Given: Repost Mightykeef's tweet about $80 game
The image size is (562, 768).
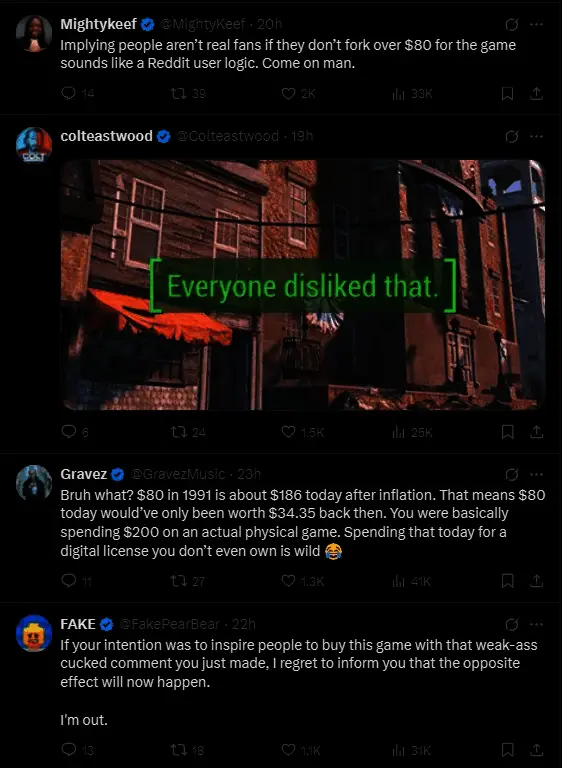Looking at the screenshot, I should pyautogui.click(x=177, y=93).
